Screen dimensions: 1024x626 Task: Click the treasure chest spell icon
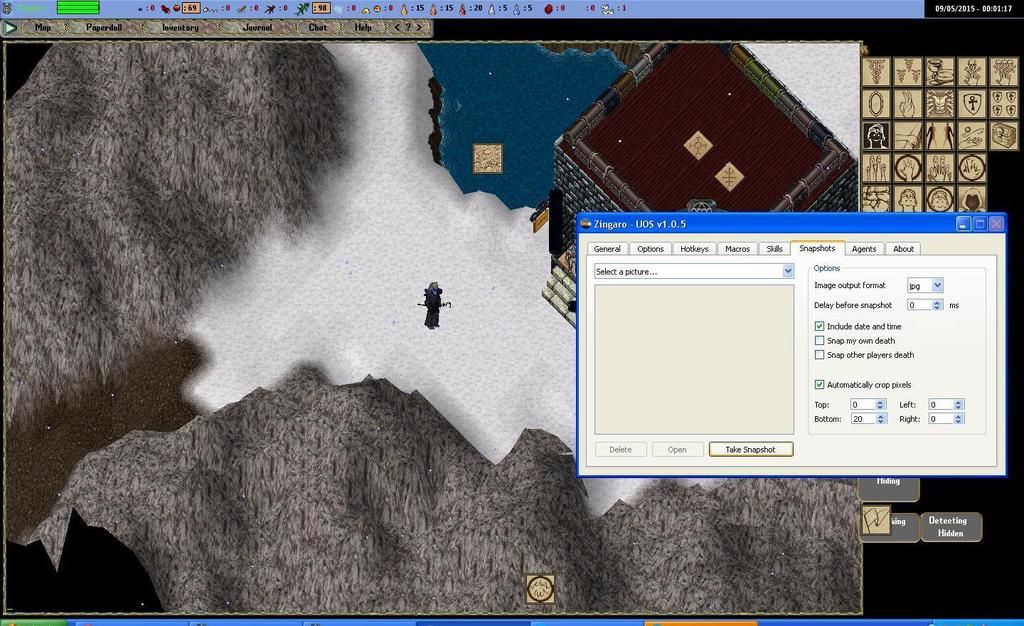coord(1003,135)
